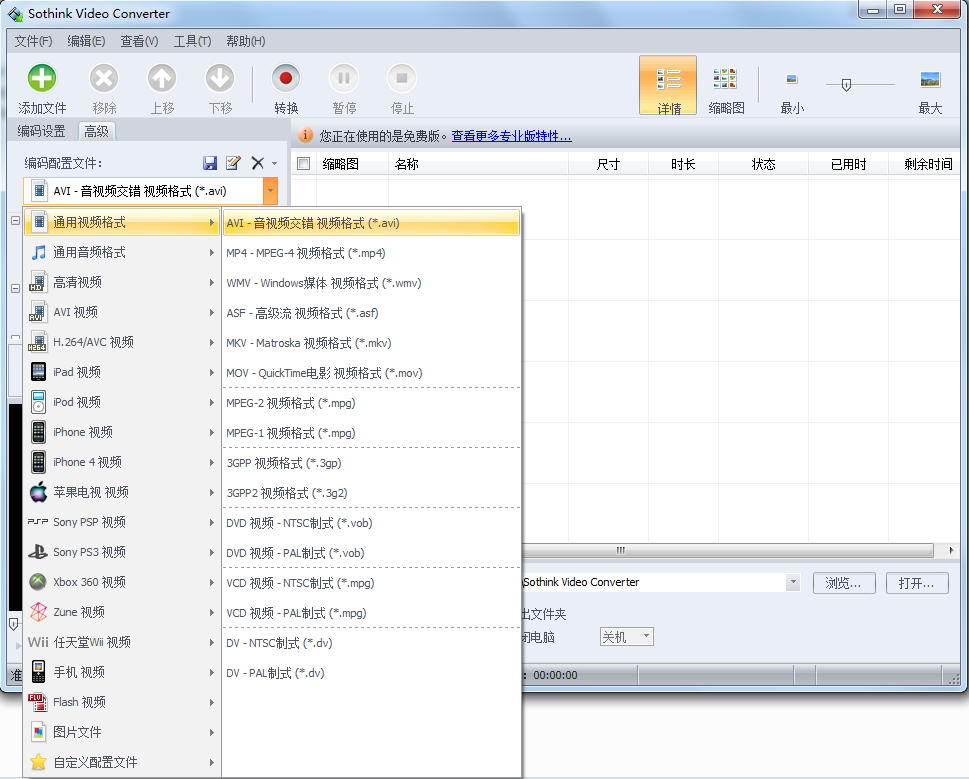Click the 浏览... browse button
969x779 pixels.
[x=844, y=583]
